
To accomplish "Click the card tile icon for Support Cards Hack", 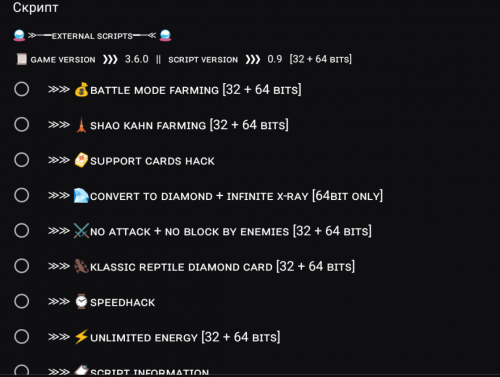I will click(x=81, y=160).
